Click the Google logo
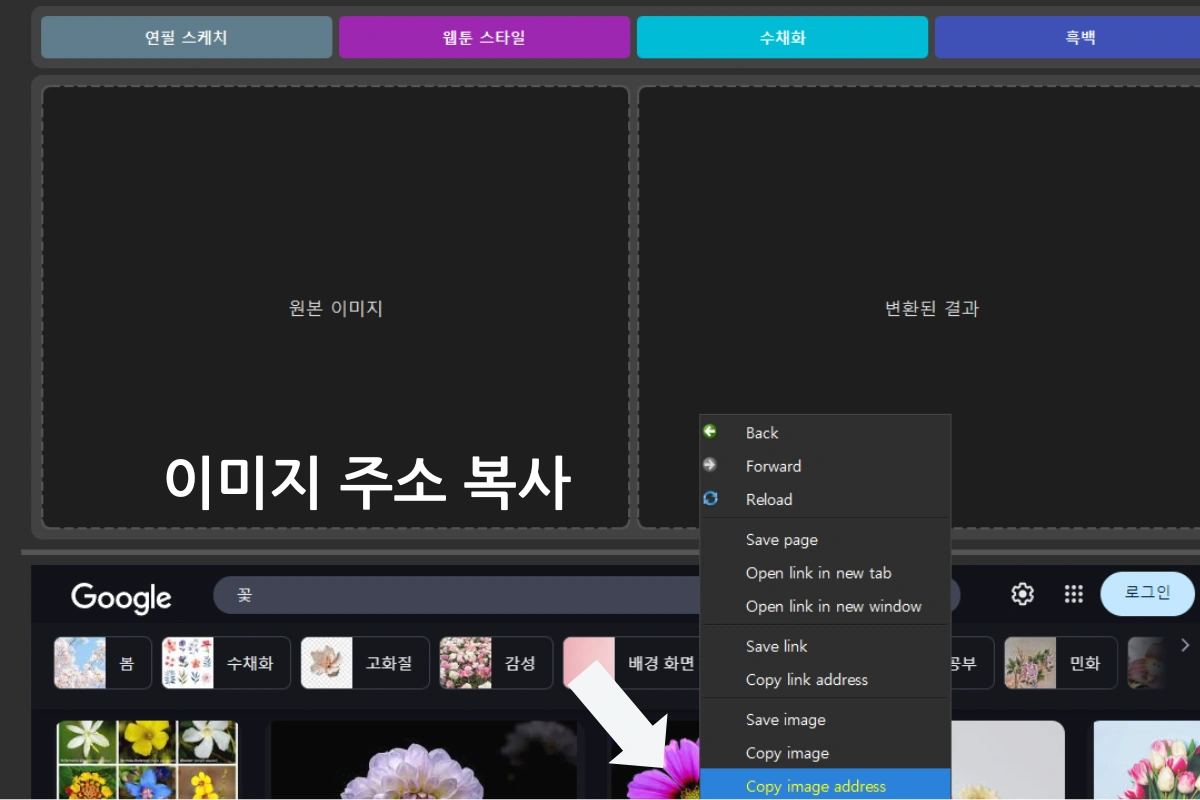Screen dimensions: 1200x800 [x=121, y=597]
